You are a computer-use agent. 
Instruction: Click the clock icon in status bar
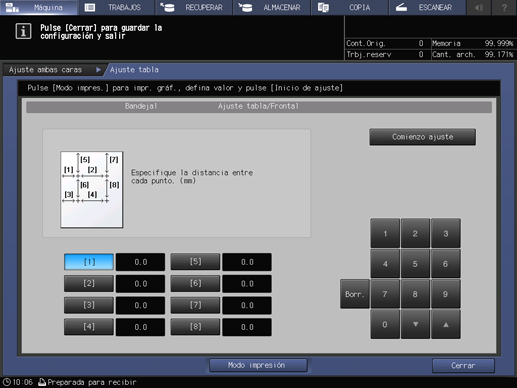tap(6, 382)
